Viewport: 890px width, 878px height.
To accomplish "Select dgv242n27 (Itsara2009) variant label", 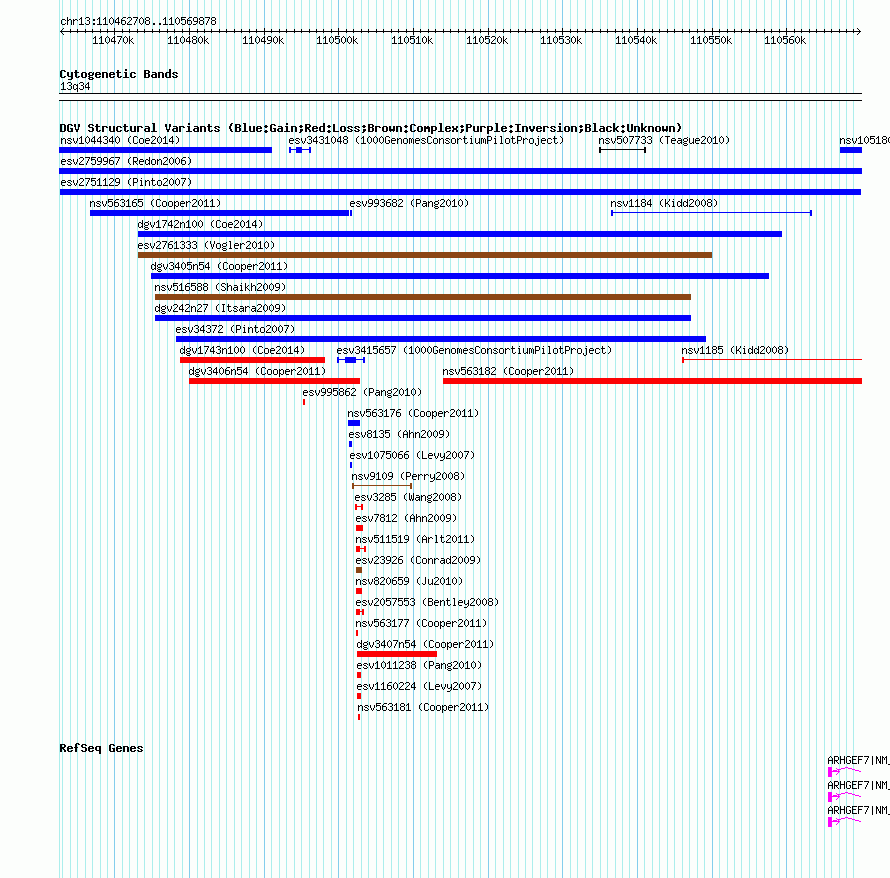I will [220, 308].
